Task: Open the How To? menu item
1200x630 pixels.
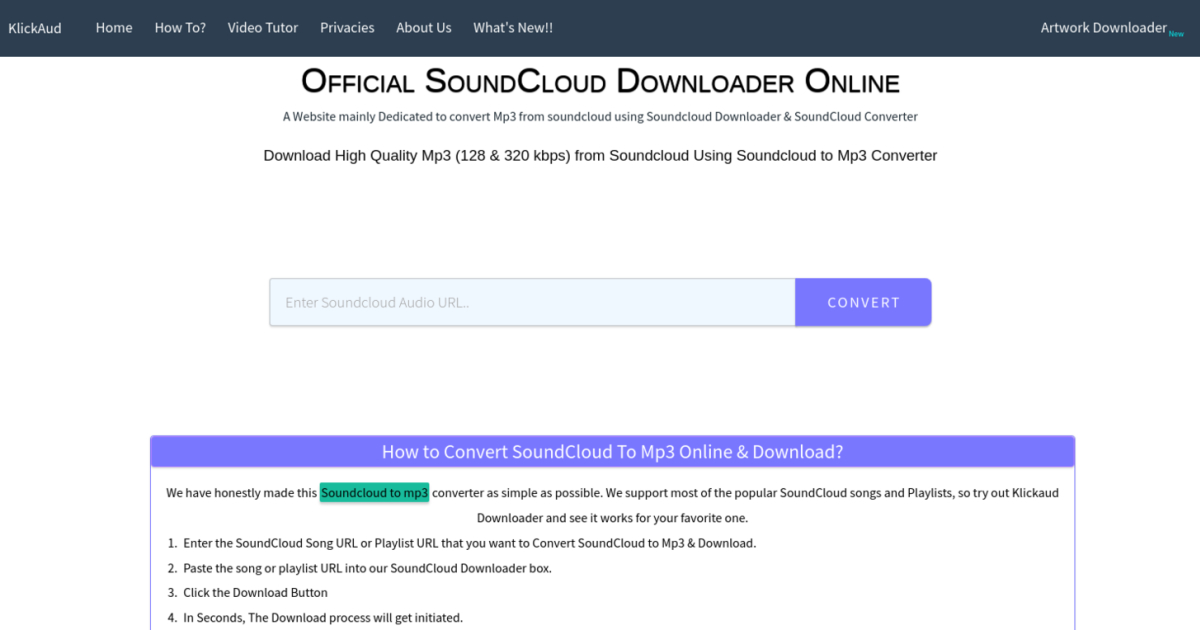Action: (x=180, y=28)
